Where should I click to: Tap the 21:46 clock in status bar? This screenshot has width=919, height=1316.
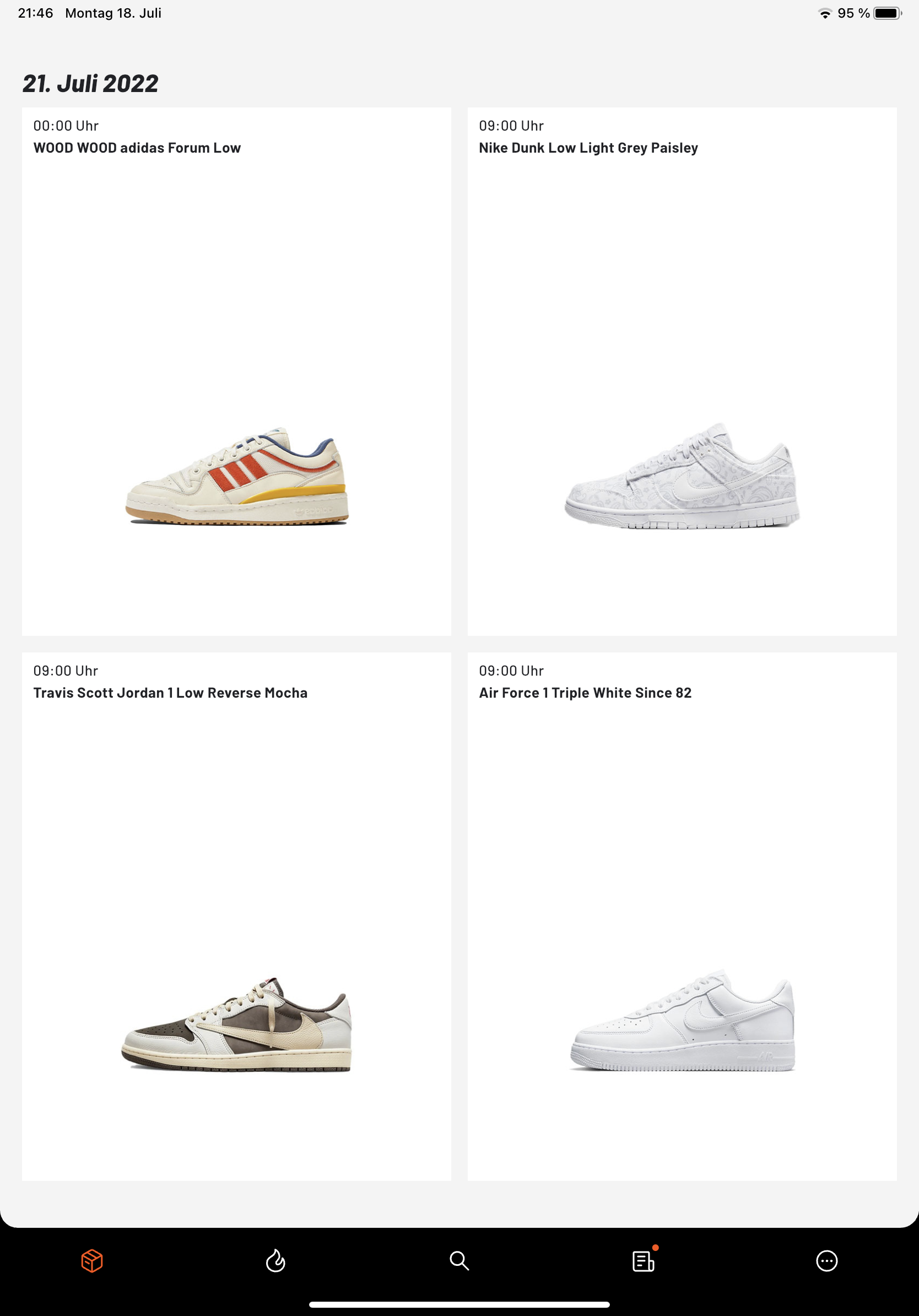[35, 13]
